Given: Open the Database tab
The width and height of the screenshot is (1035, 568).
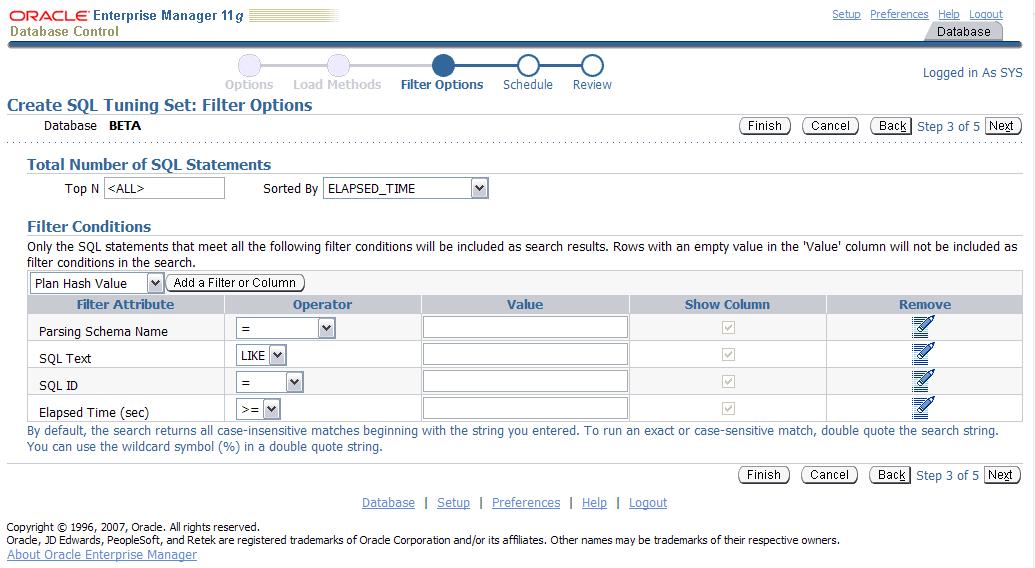Looking at the screenshot, I should 963,32.
